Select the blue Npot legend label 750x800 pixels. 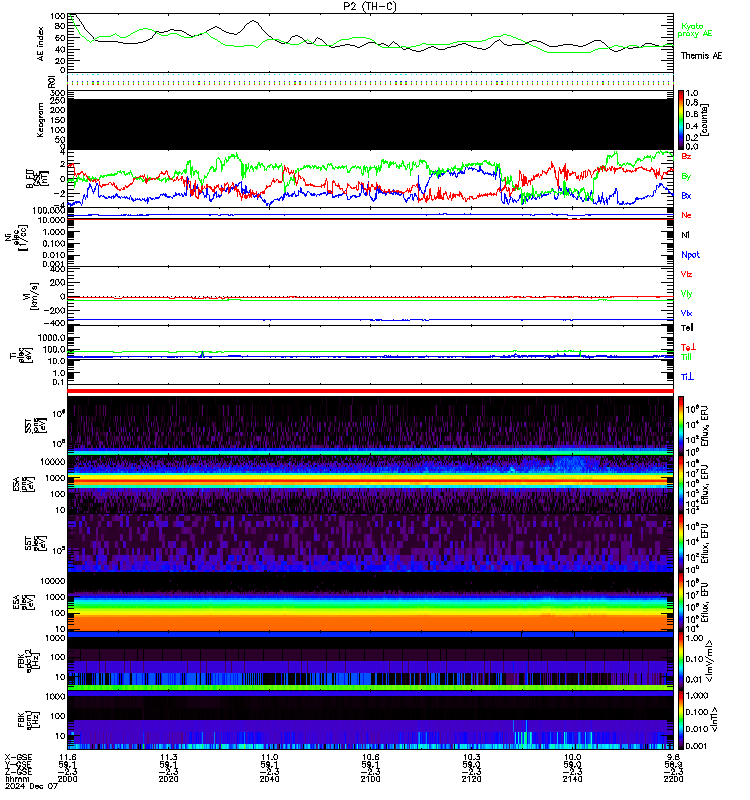coord(690,255)
